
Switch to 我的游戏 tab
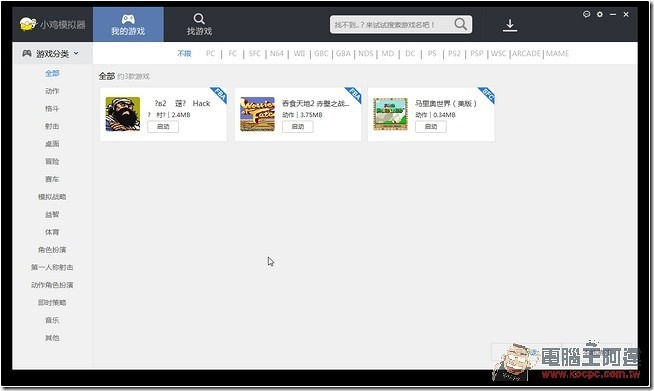coord(128,24)
